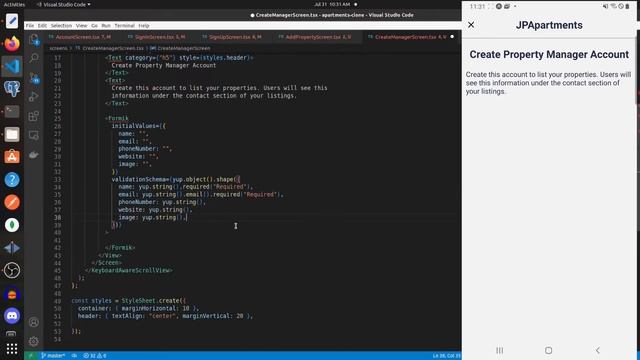Open the Remote Explorer view
The height and width of the screenshot is (360, 640).
pos(34,135)
